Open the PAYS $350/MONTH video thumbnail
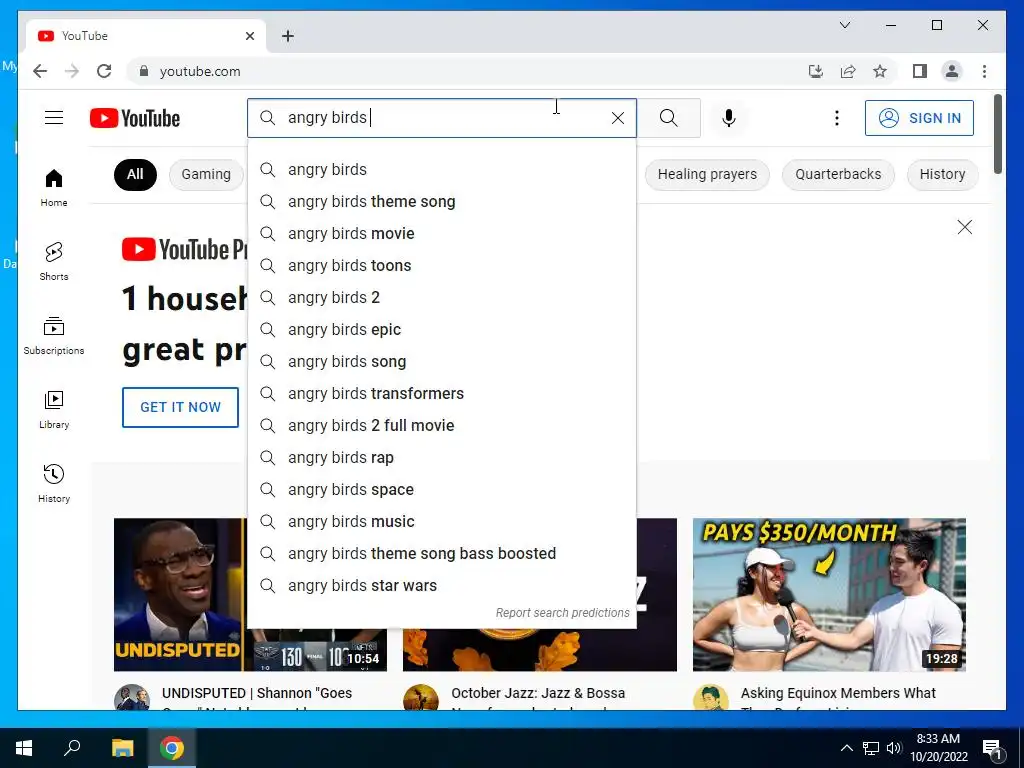This screenshot has height=768, width=1024. (829, 594)
